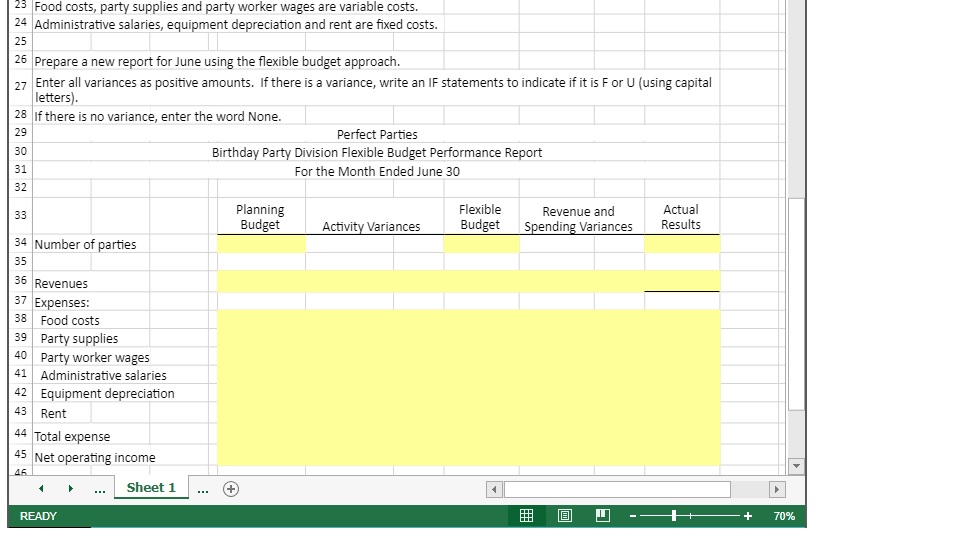
Task: Click the vertical scrollbar thumb
Action: click(796, 304)
